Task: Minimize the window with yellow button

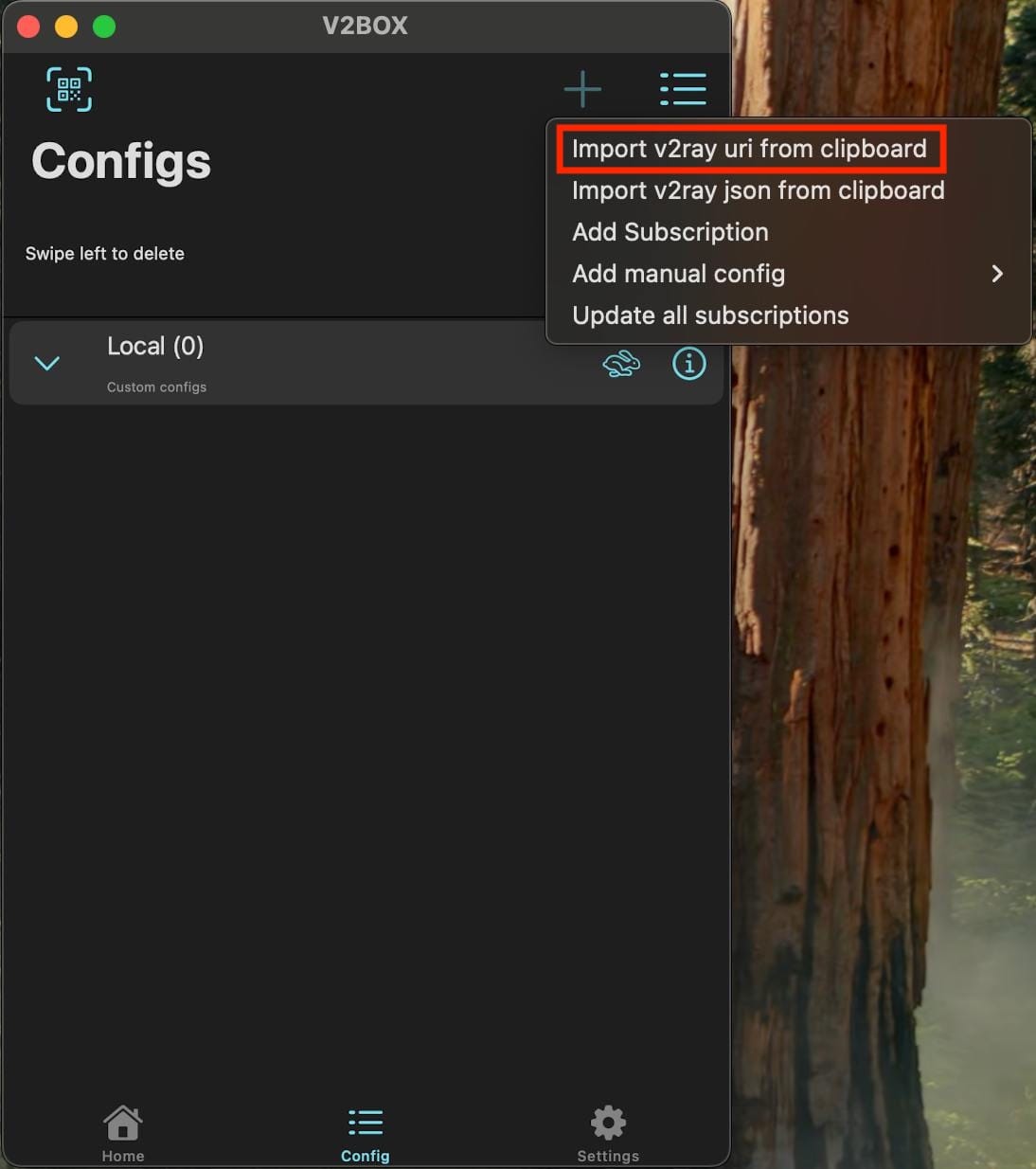Action: [x=66, y=27]
